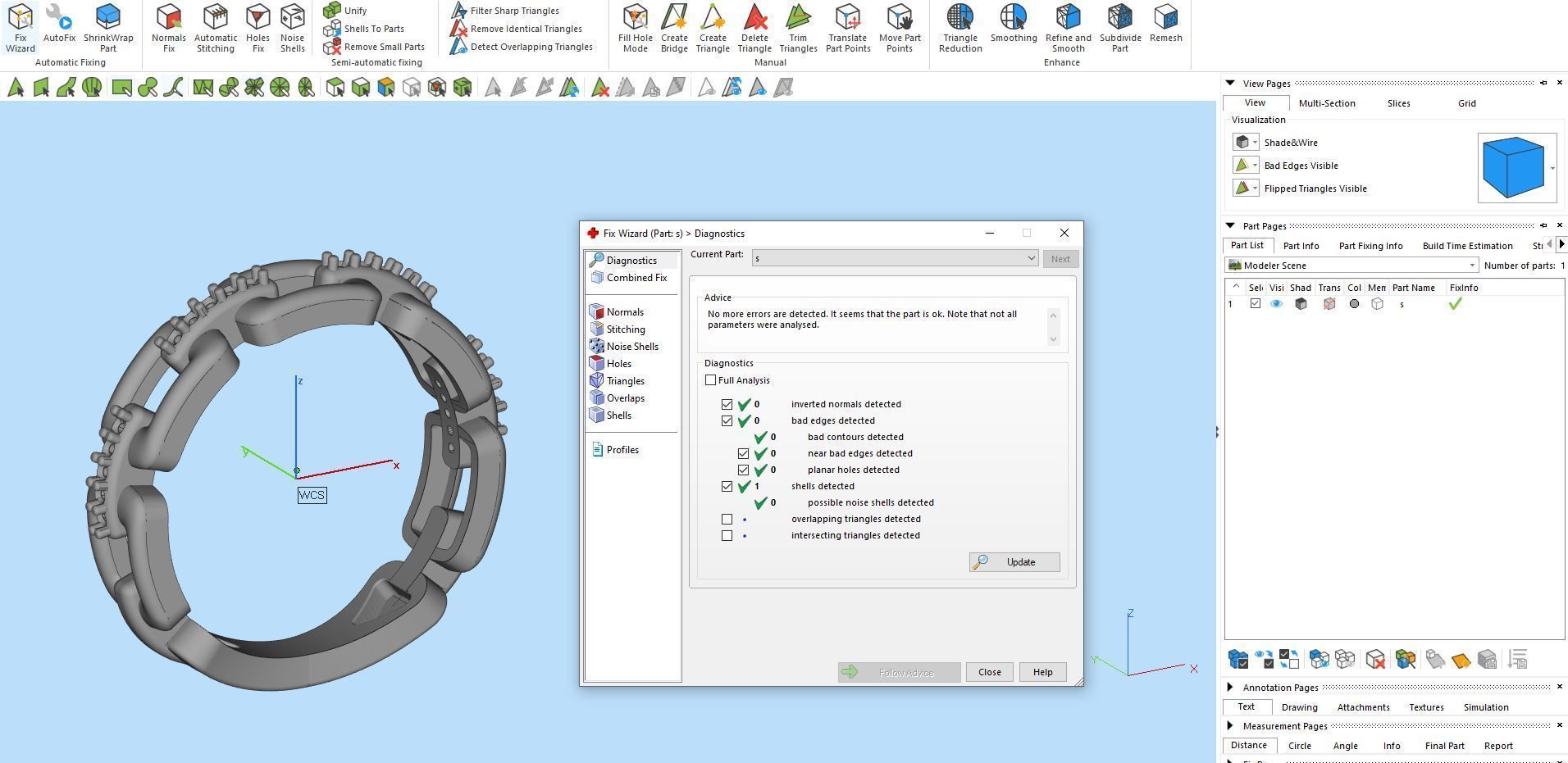The height and width of the screenshot is (763, 1568).
Task: Select Stitching in wizard sidebar
Action: click(x=618, y=329)
